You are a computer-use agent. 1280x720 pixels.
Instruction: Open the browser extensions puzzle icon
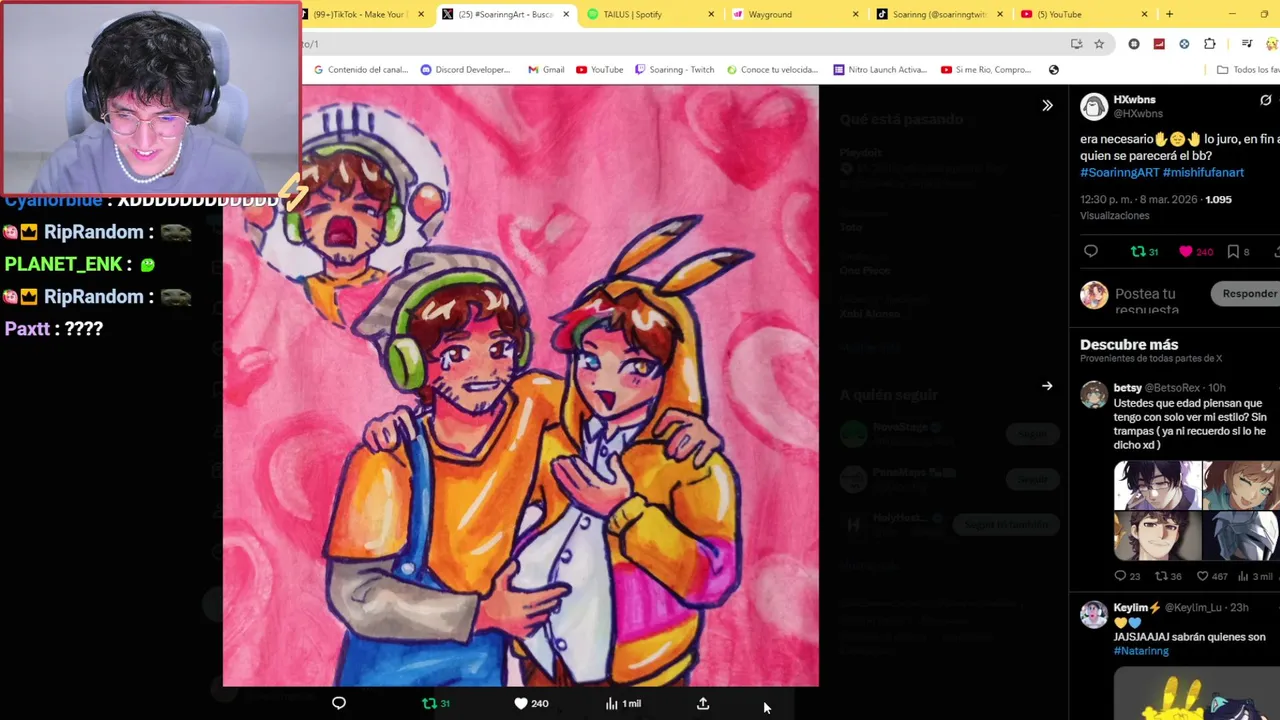coord(1210,44)
